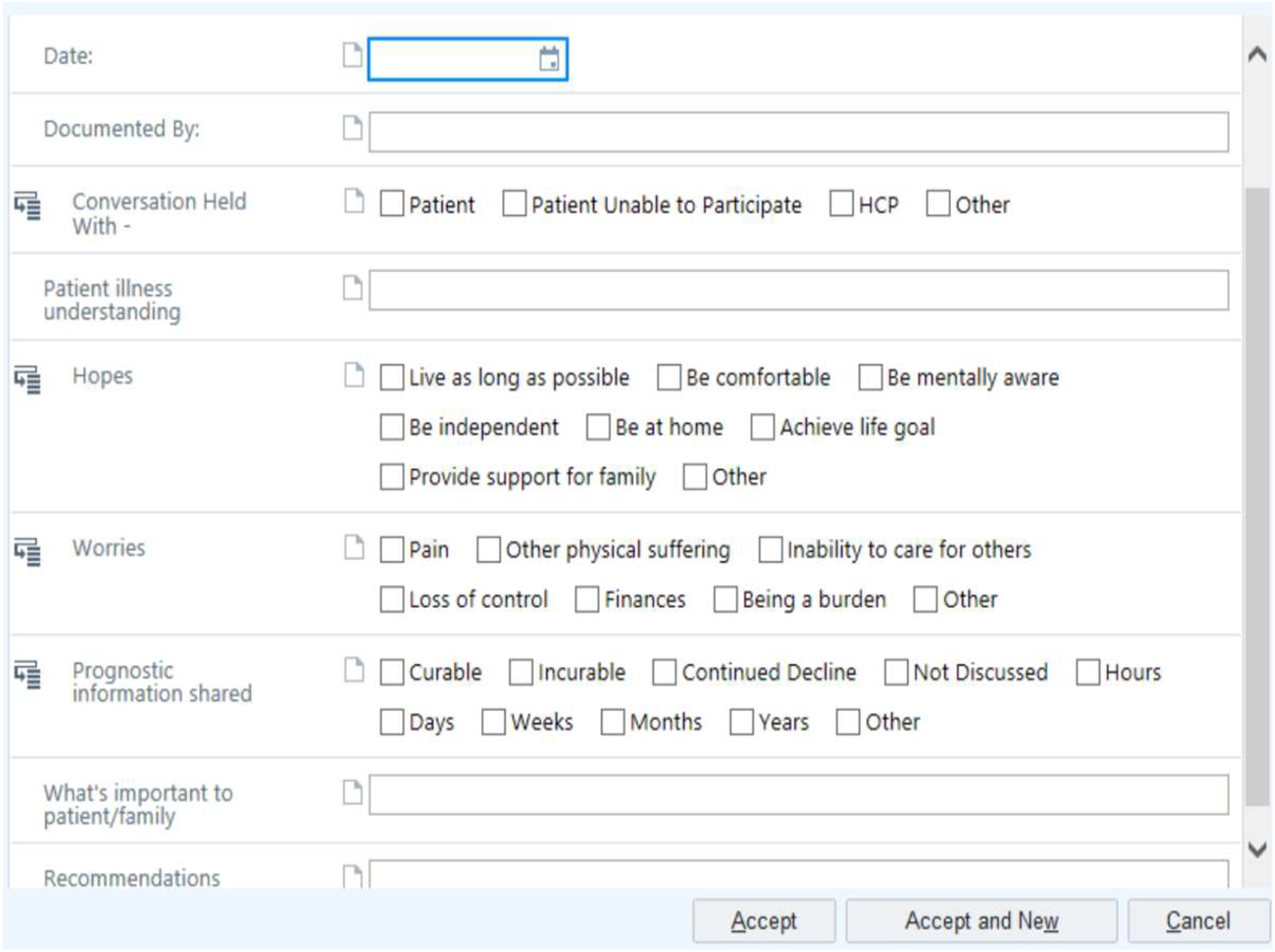Click the note icon beside Patient illness understanding
1275x952 pixels.
[x=352, y=287]
